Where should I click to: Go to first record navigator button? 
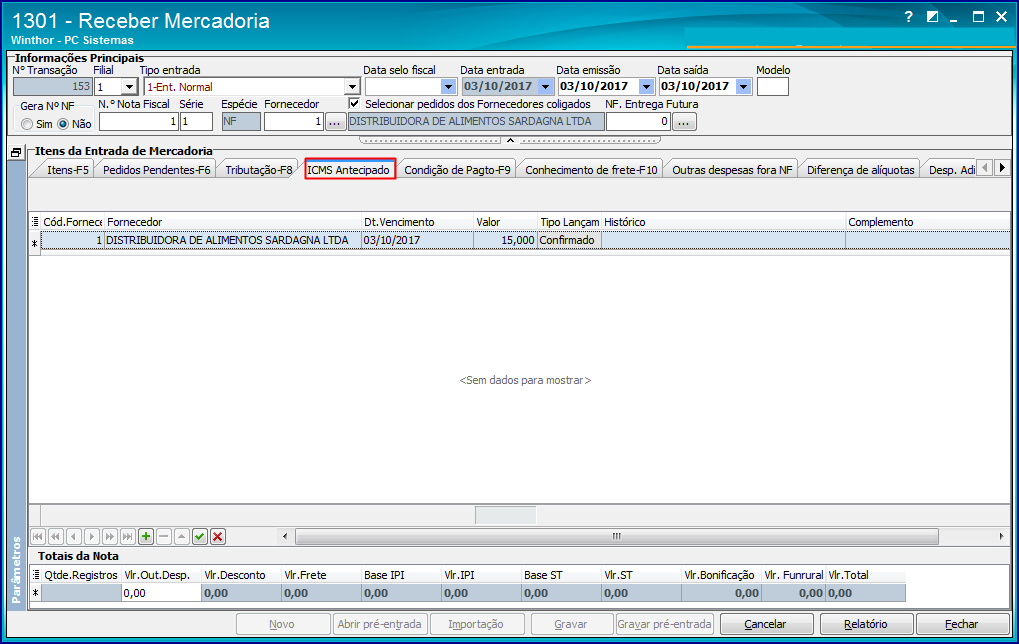coord(37,537)
